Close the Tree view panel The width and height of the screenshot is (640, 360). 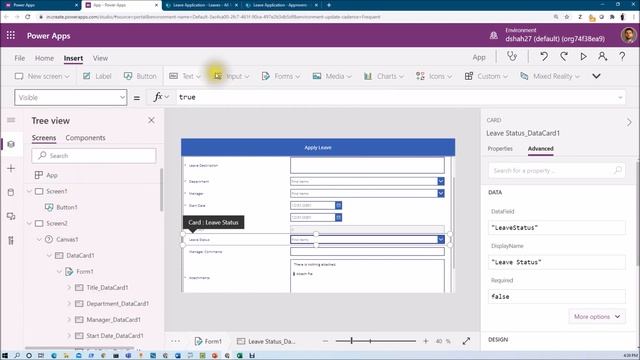pos(151,120)
